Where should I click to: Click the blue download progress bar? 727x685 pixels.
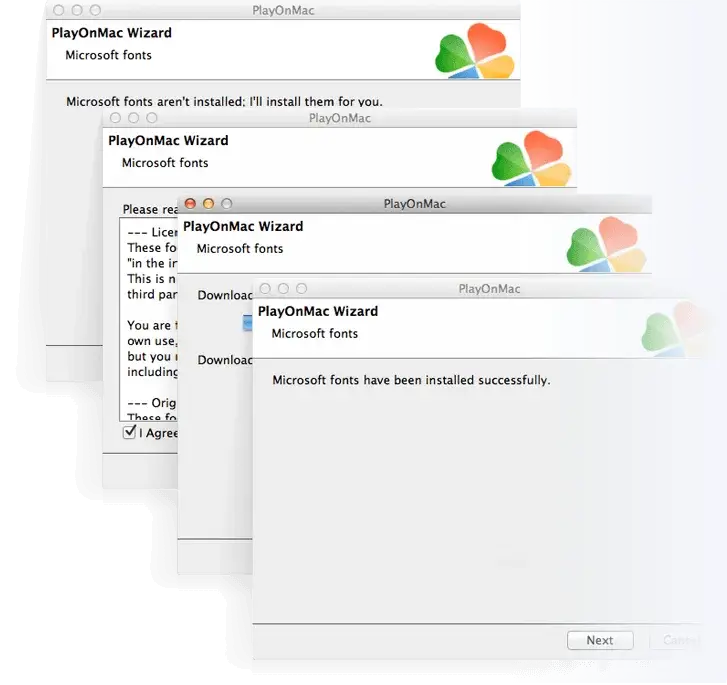click(x=247, y=323)
